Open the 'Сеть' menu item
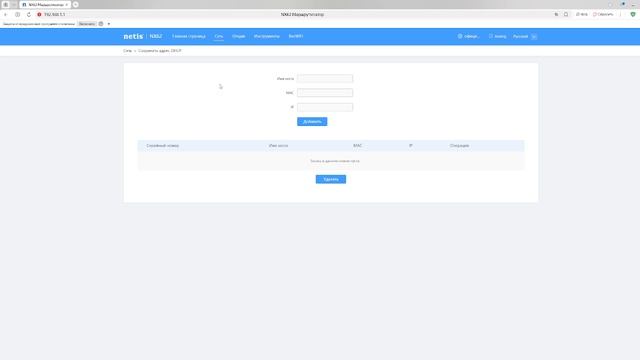The height and width of the screenshot is (360, 640). pos(219,36)
